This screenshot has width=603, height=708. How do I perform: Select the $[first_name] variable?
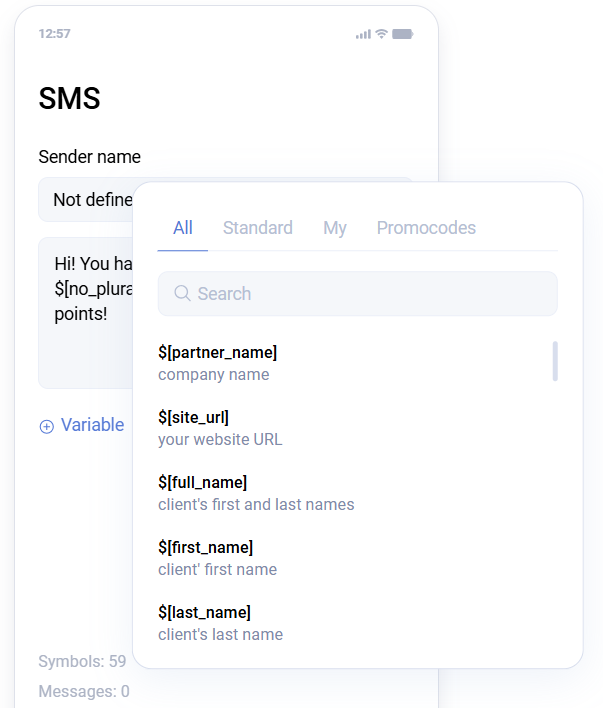pos(217,557)
